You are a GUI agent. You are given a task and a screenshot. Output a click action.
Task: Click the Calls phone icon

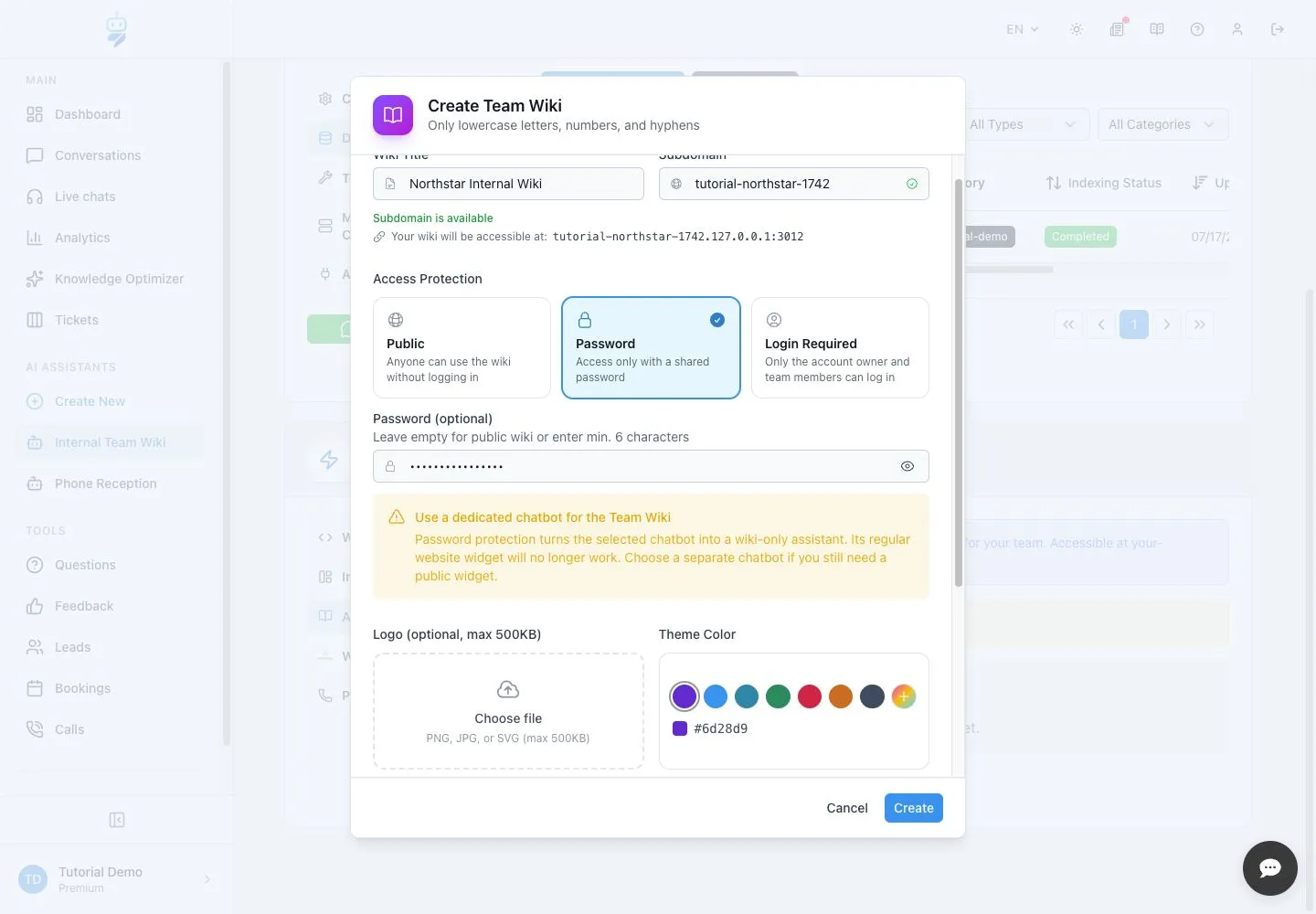[35, 729]
